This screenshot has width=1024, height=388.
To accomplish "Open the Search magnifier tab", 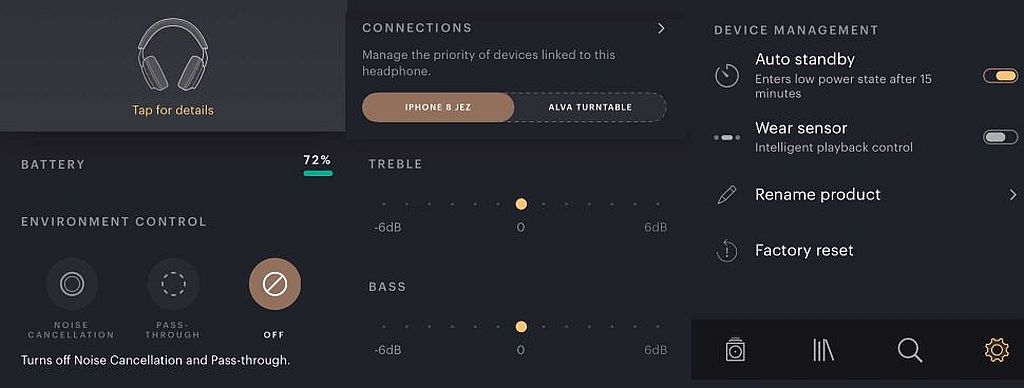I will [x=909, y=350].
